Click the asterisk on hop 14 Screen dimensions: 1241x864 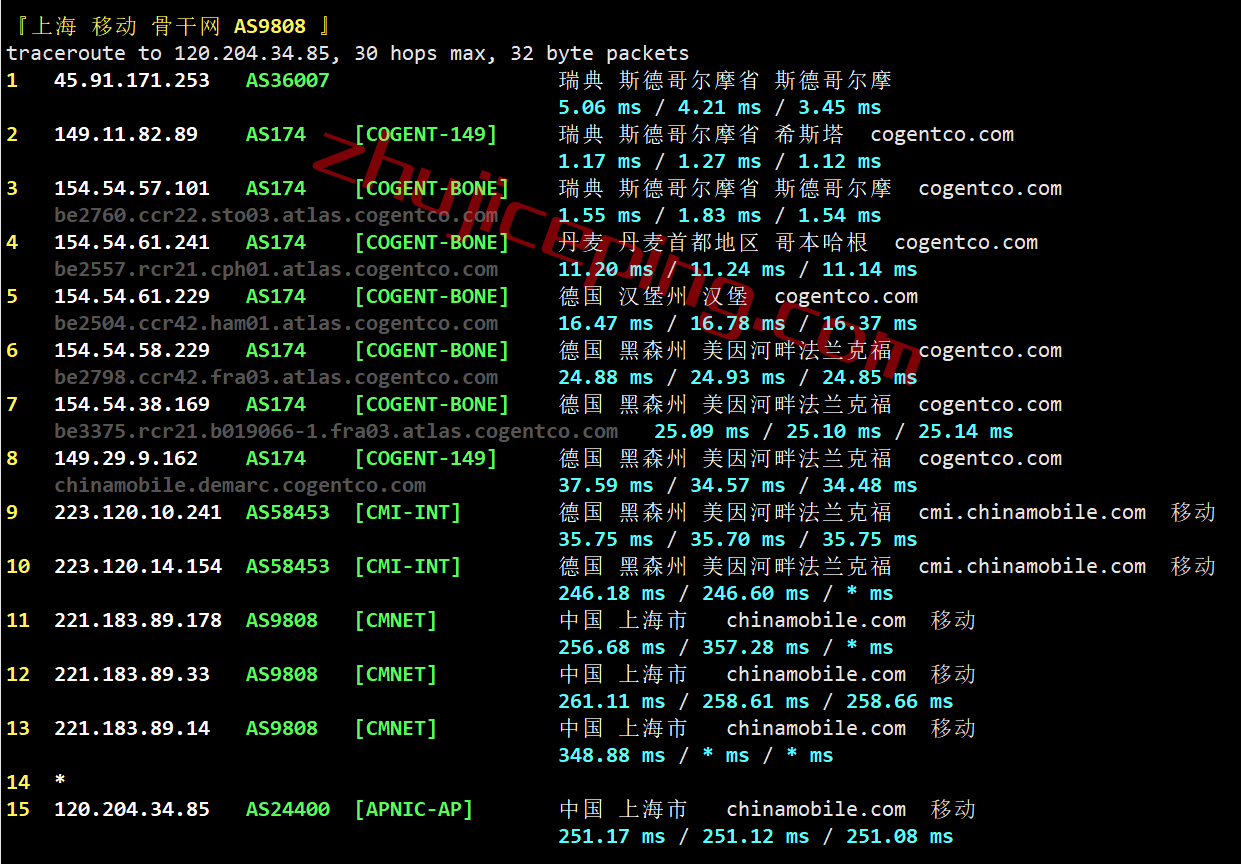(60, 782)
